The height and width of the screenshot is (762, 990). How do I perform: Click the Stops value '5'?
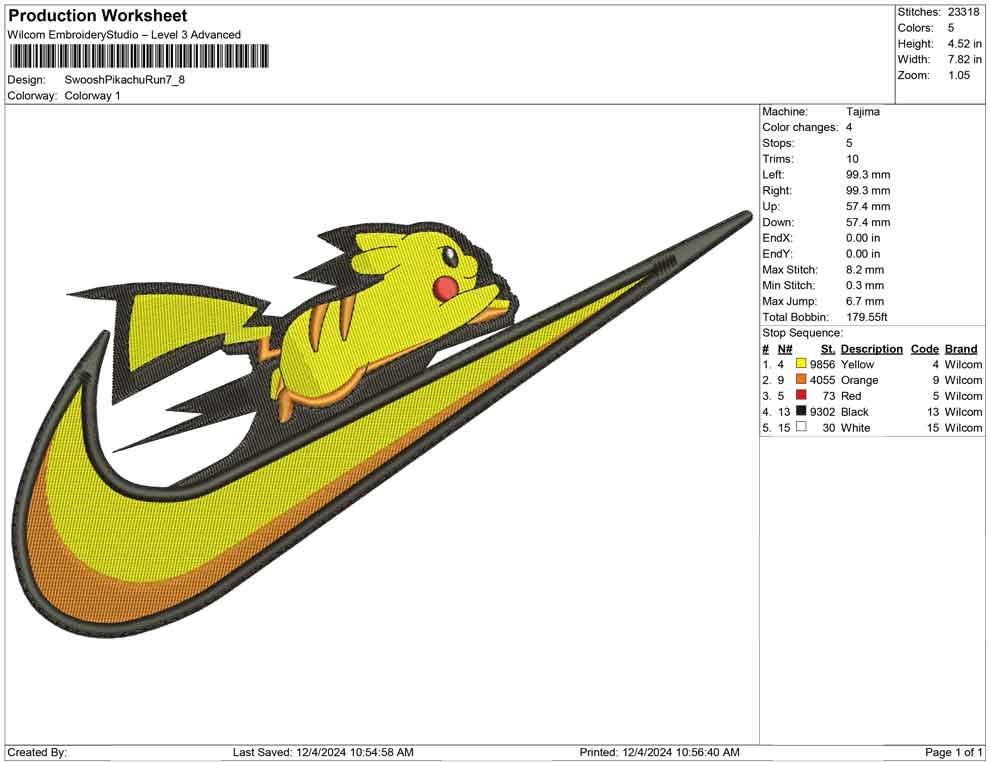[849, 143]
